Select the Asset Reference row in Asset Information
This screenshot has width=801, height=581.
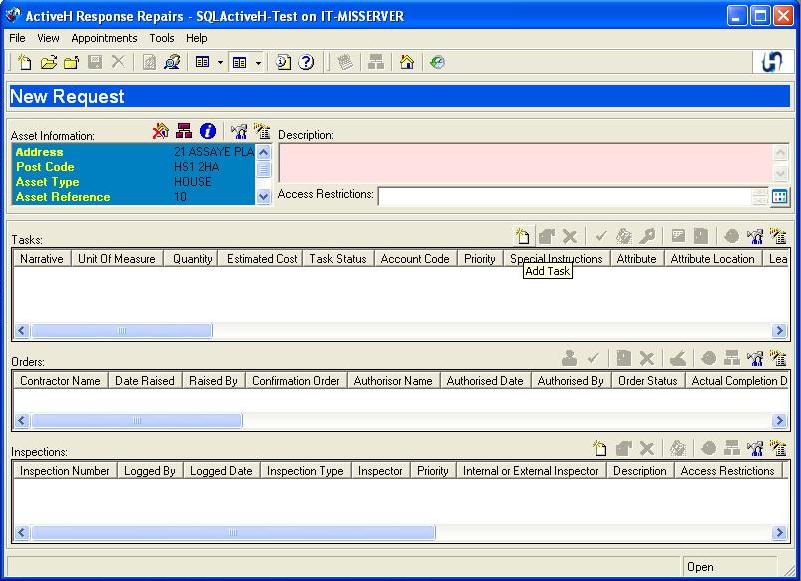coord(133,197)
